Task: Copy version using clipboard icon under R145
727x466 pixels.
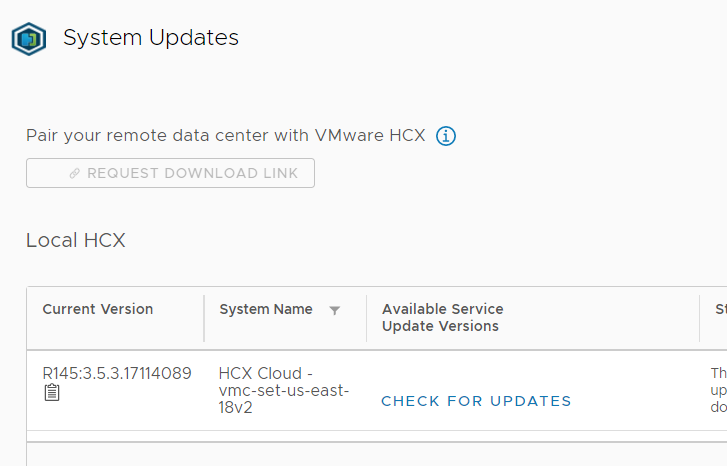Action: (52, 393)
